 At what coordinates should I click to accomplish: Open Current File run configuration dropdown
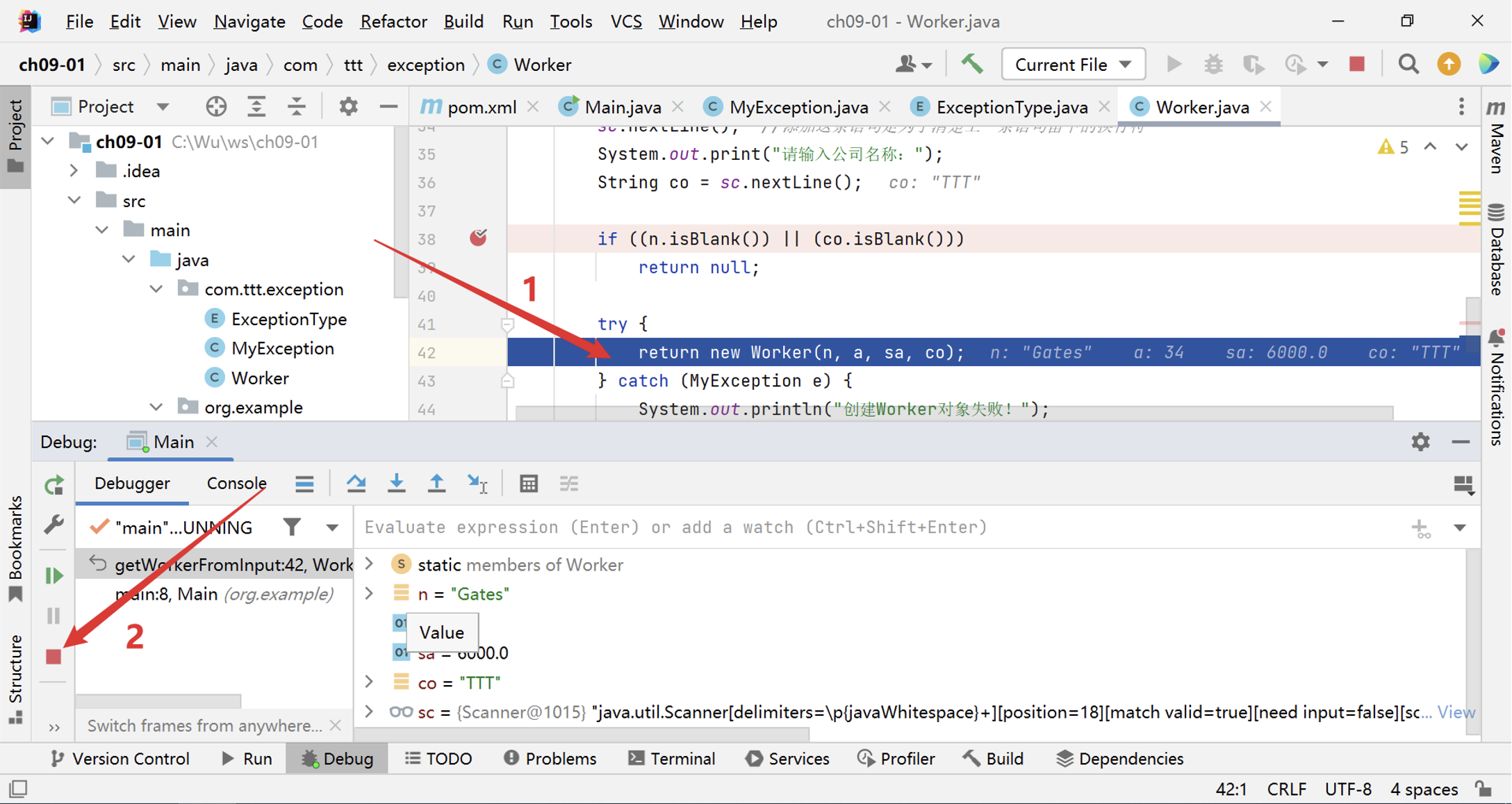coord(1073,65)
